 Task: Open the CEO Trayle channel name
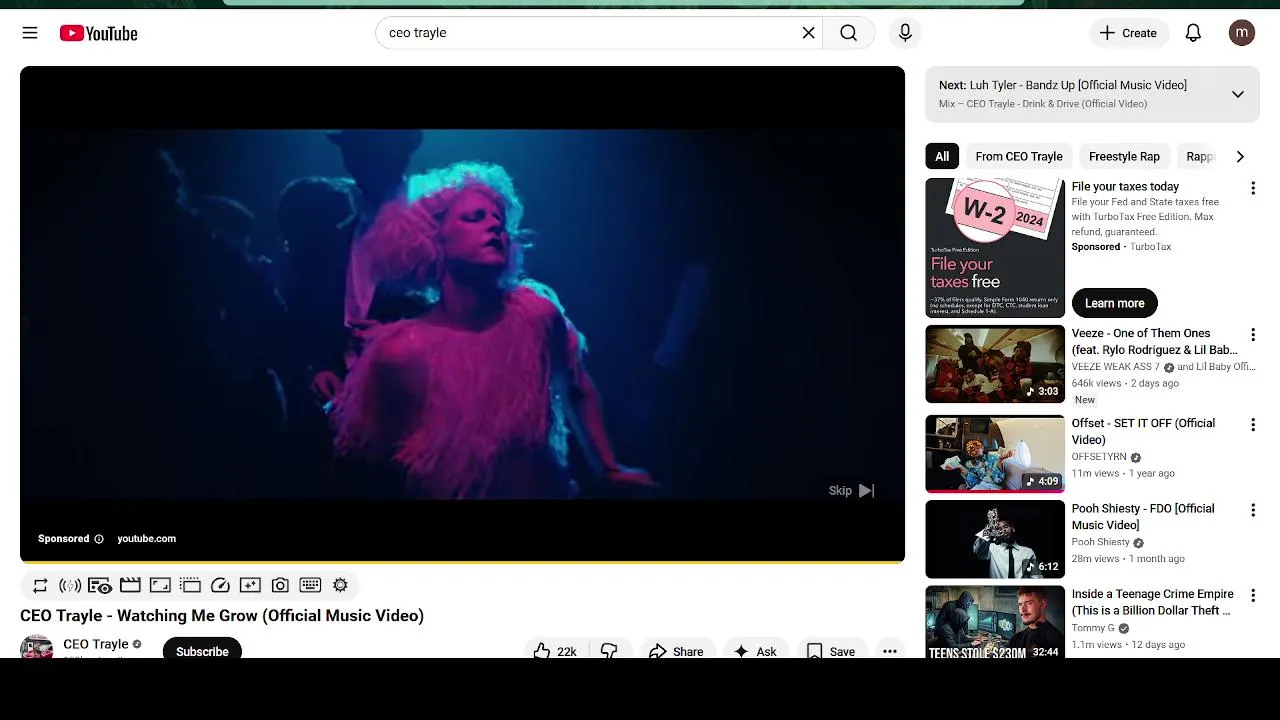[96, 644]
